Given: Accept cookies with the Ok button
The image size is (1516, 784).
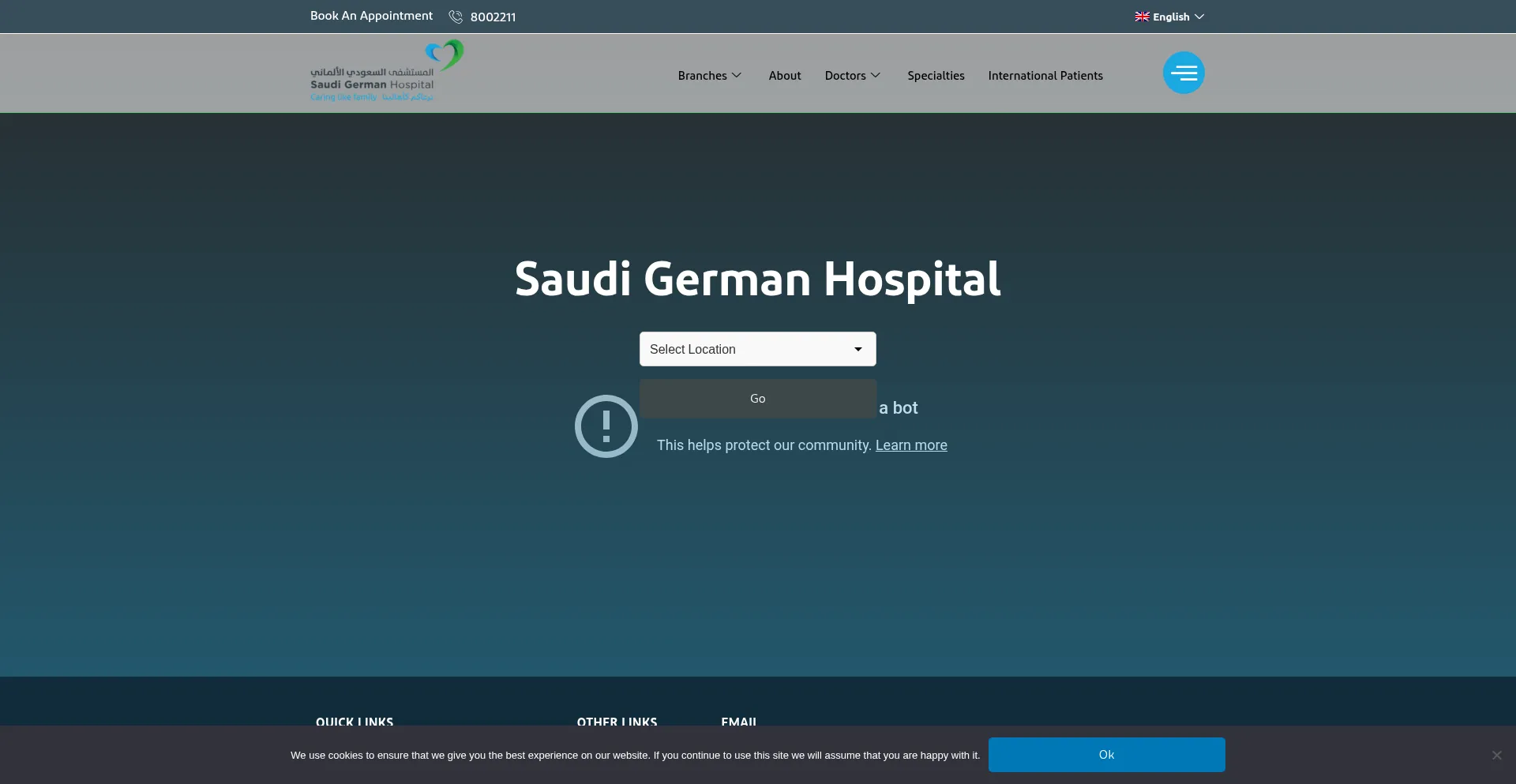Looking at the screenshot, I should point(1106,755).
